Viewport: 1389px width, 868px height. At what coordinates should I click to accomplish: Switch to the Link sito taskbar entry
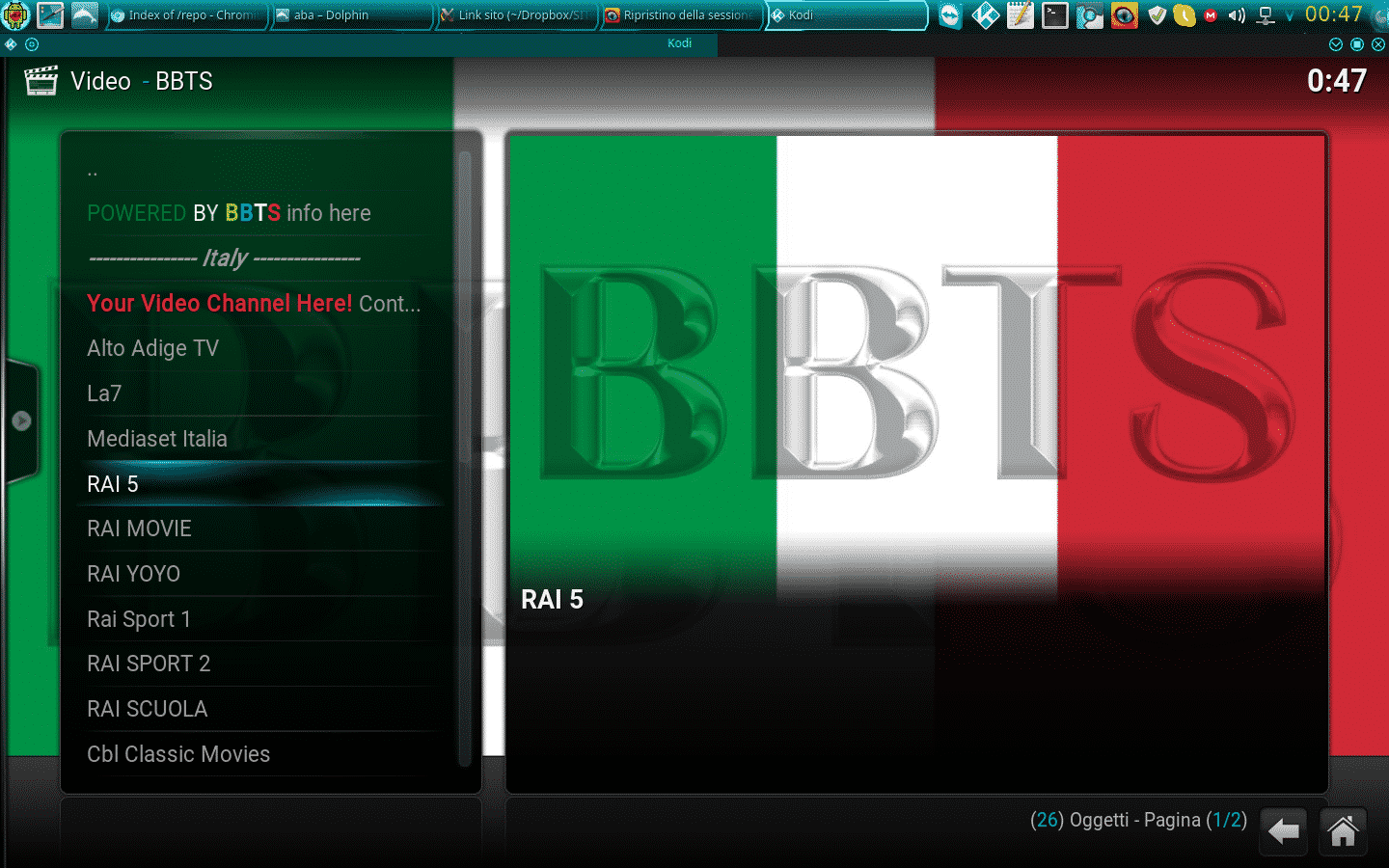tap(515, 15)
